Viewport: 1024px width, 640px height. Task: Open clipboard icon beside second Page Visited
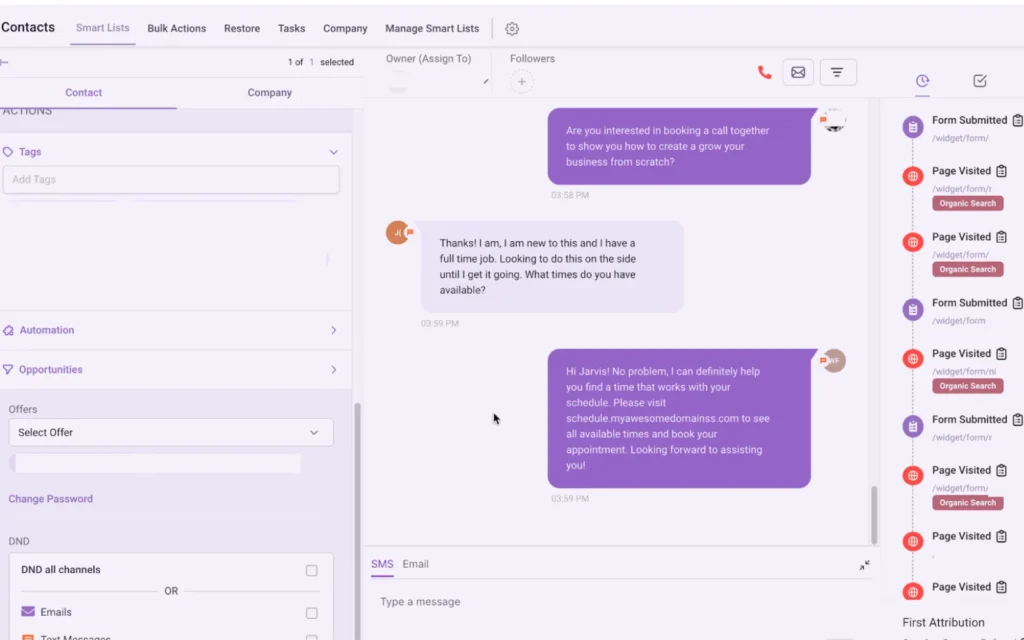pos(1002,237)
